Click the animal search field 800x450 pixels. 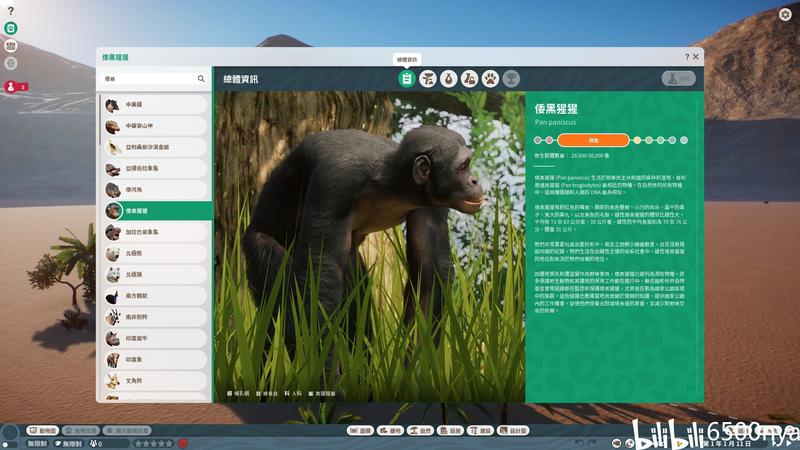[x=154, y=79]
